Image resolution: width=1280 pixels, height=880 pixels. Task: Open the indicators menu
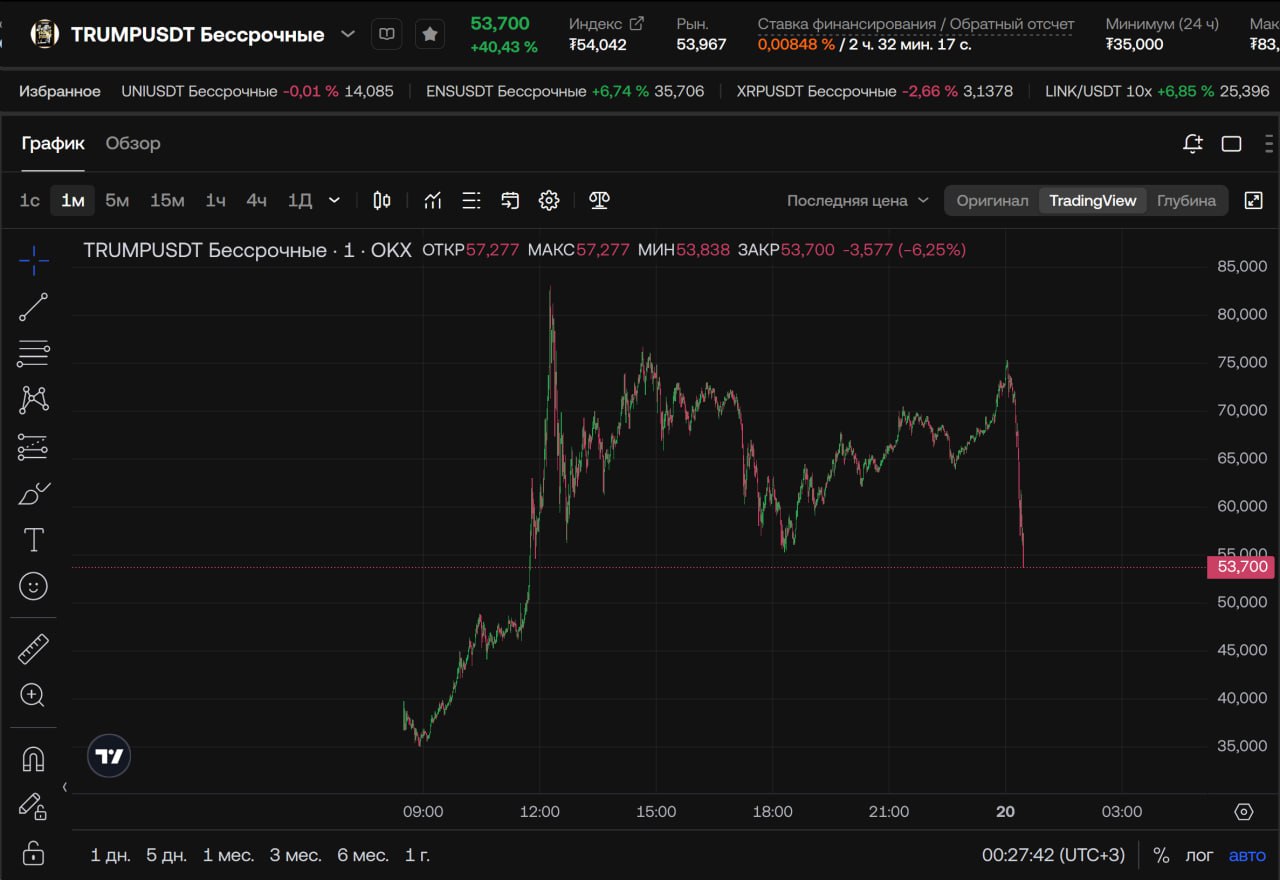coord(432,200)
